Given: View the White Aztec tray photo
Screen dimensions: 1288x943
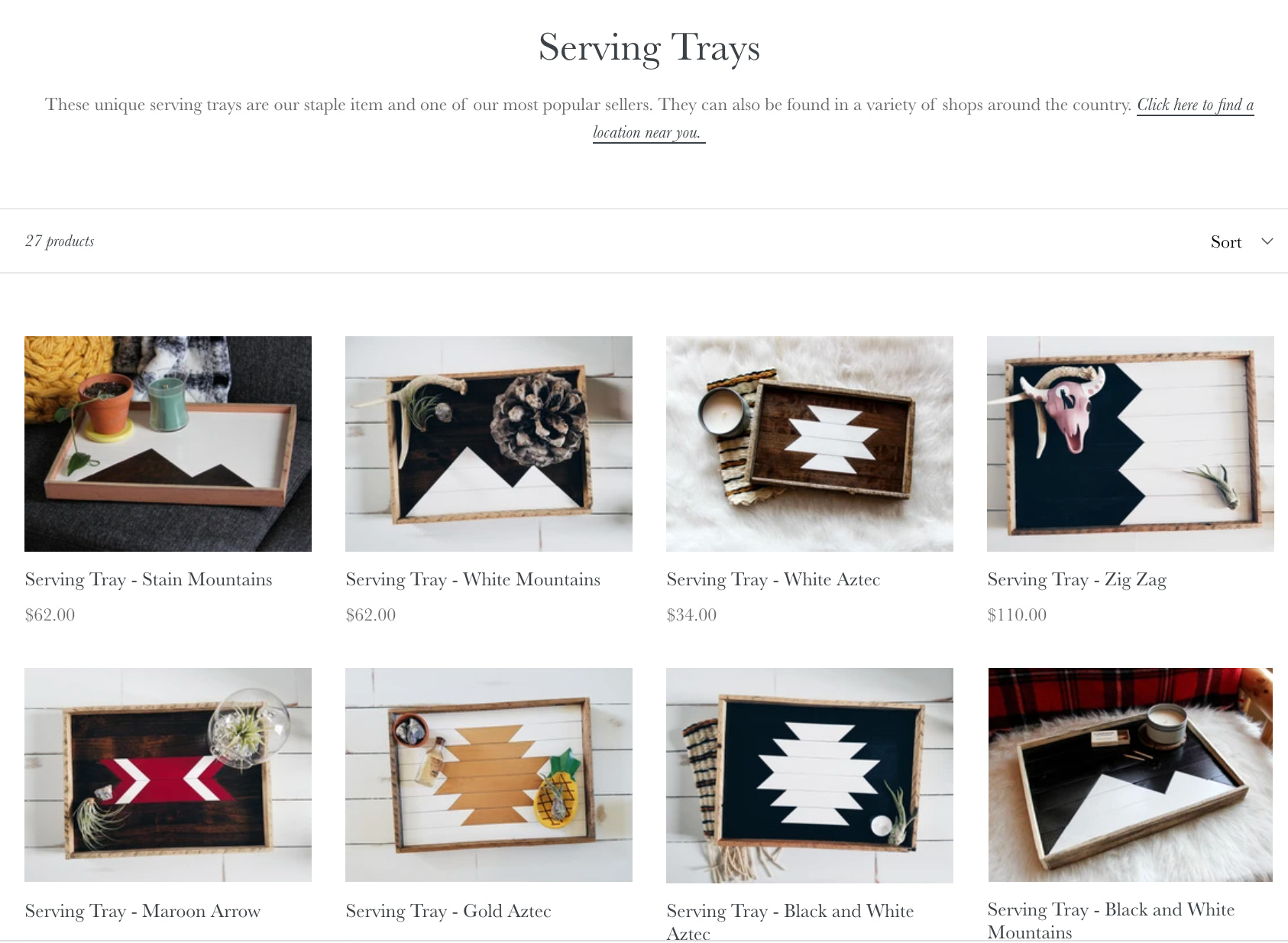Looking at the screenshot, I should [x=810, y=444].
